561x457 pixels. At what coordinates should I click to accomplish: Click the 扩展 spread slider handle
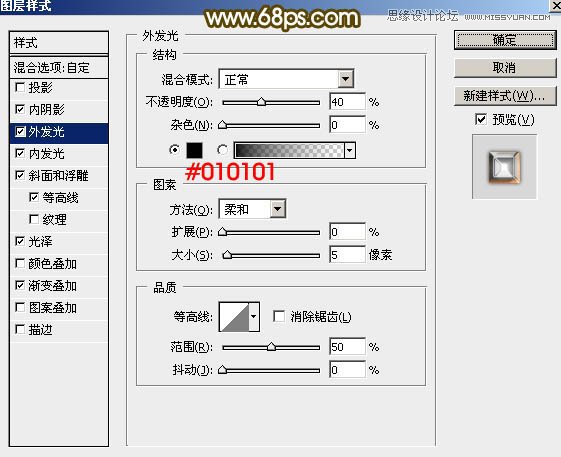(223, 232)
